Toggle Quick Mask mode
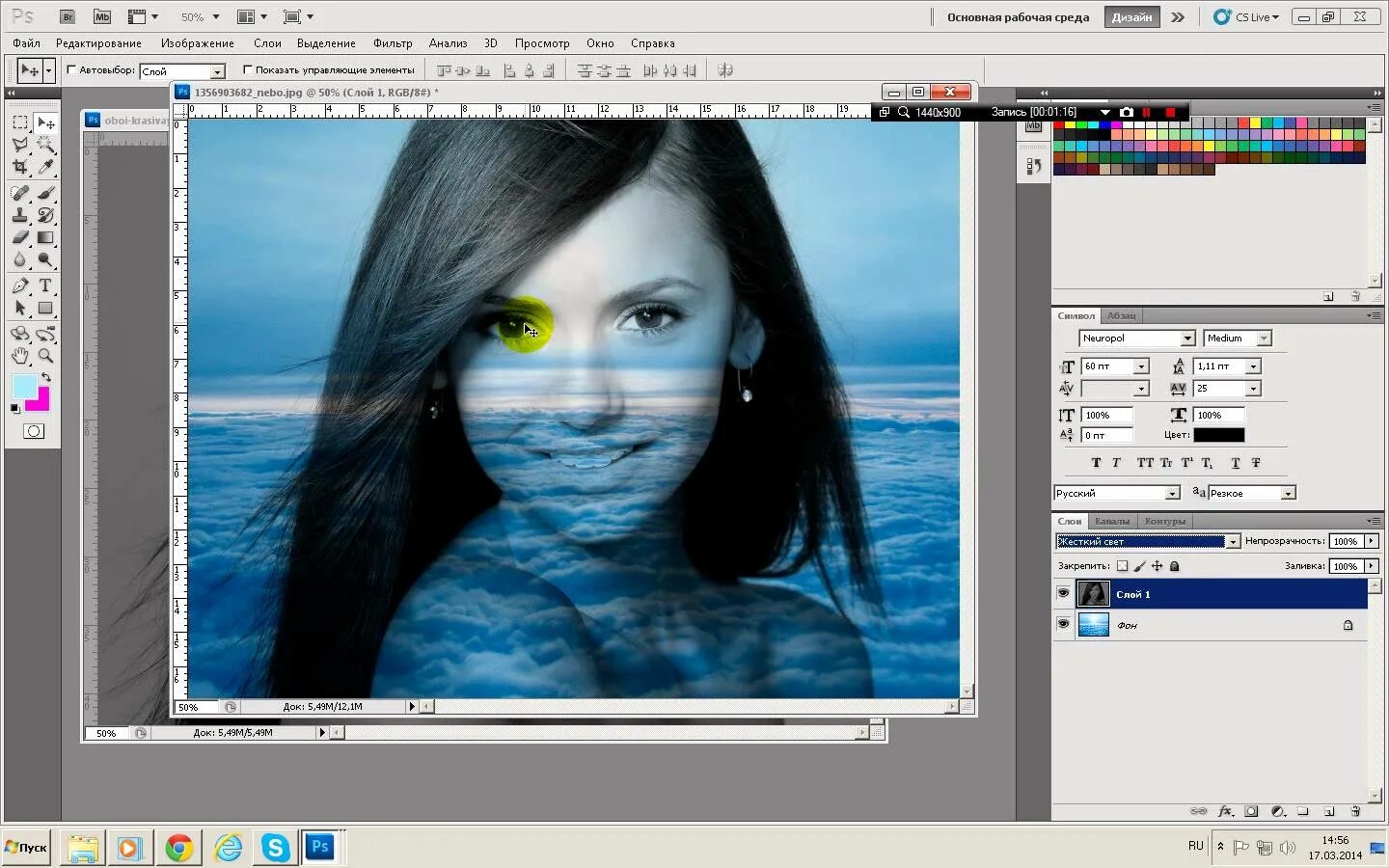The image size is (1389, 868). pos(34,431)
